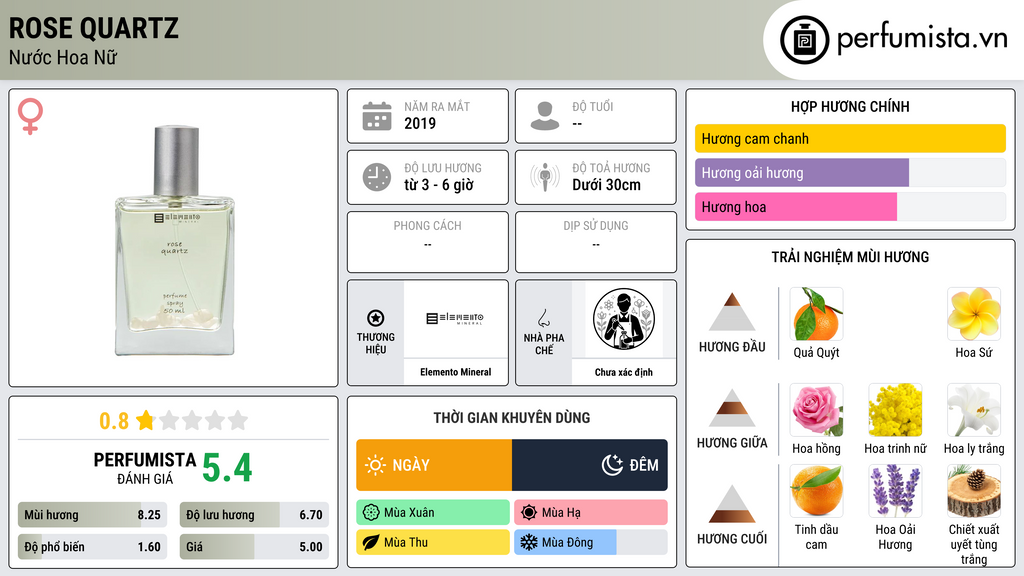Image resolution: width=1024 pixels, height=576 pixels.
Task: Click the Dịp sử dụng panel
Action: click(x=596, y=242)
